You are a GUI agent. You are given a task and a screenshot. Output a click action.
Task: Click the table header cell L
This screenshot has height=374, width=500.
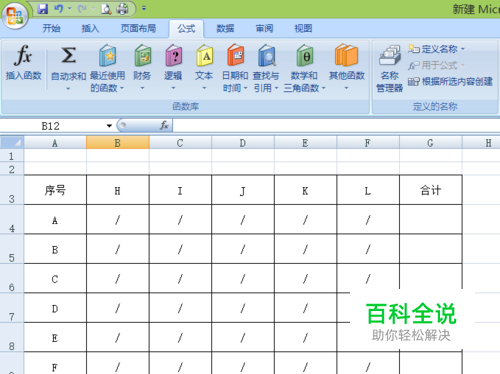point(368,190)
